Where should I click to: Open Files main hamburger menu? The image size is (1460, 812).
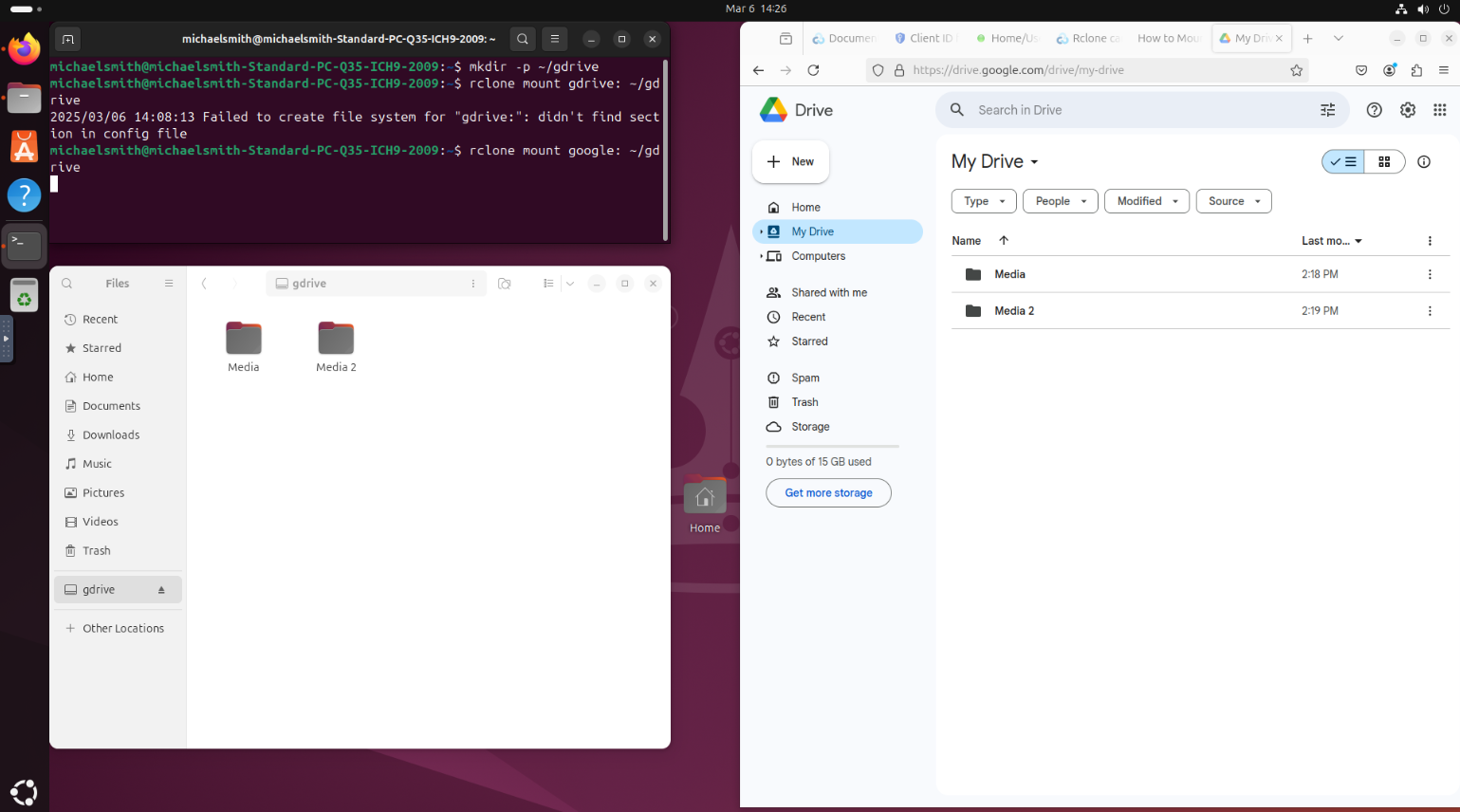coord(169,284)
